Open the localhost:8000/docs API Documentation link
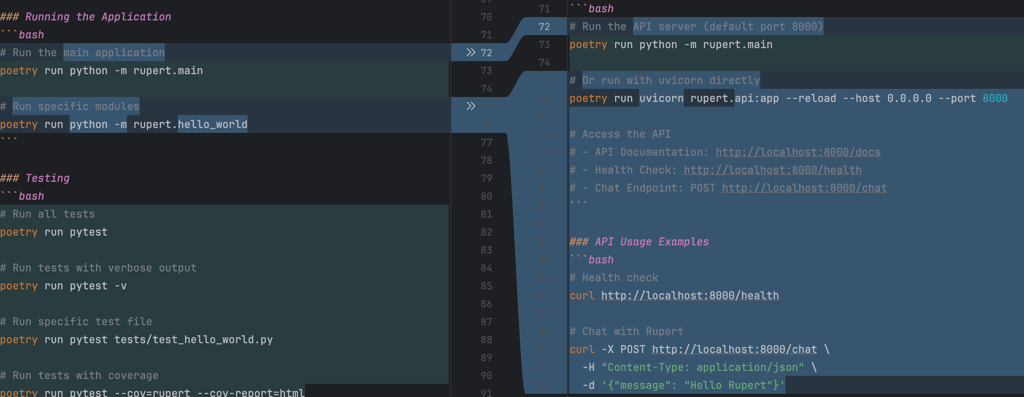The image size is (1024, 397). tap(797, 152)
